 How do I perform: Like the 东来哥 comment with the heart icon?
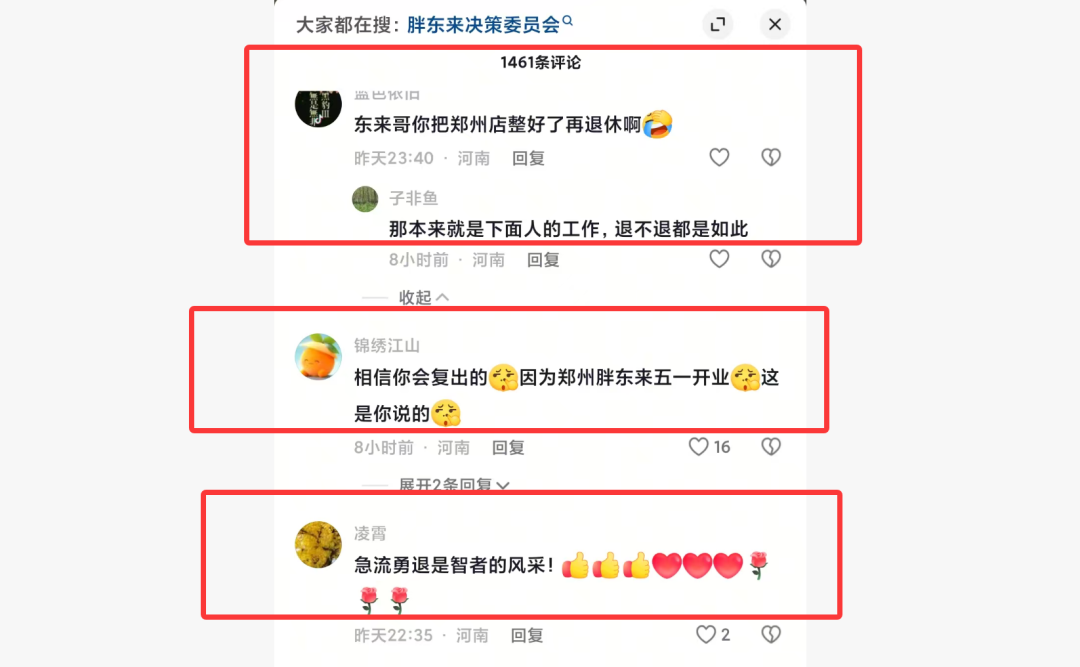(x=719, y=158)
